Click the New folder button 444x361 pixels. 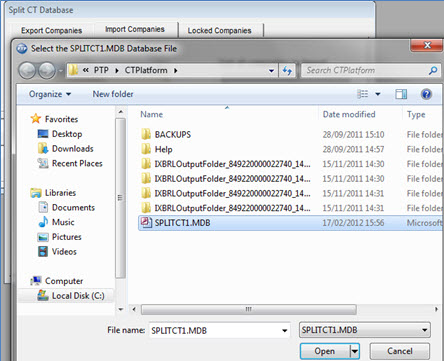pyautogui.click(x=113, y=94)
